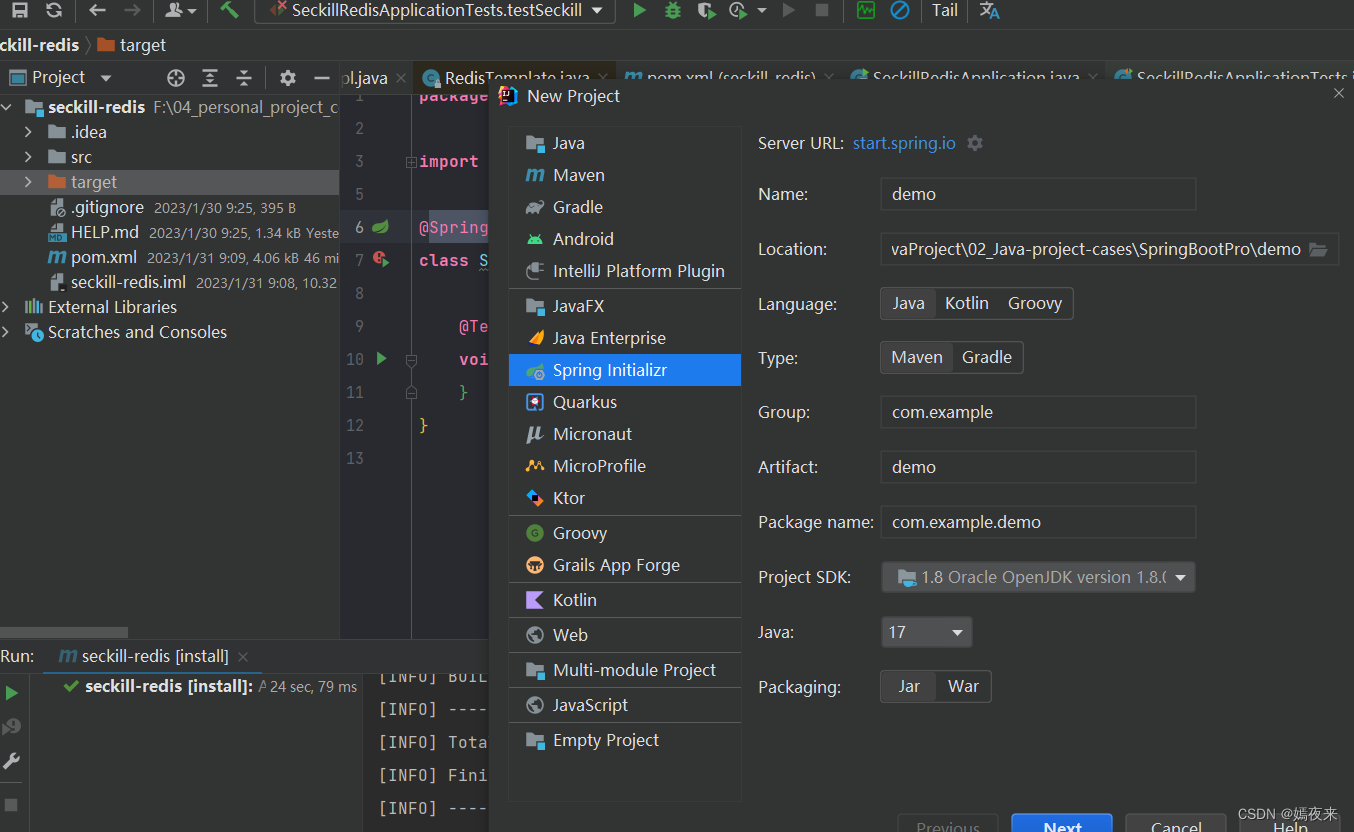Open the run configuration dropdown SeckillRedisApplicationTests.testSeckill
1354x832 pixels.
[x=434, y=11]
